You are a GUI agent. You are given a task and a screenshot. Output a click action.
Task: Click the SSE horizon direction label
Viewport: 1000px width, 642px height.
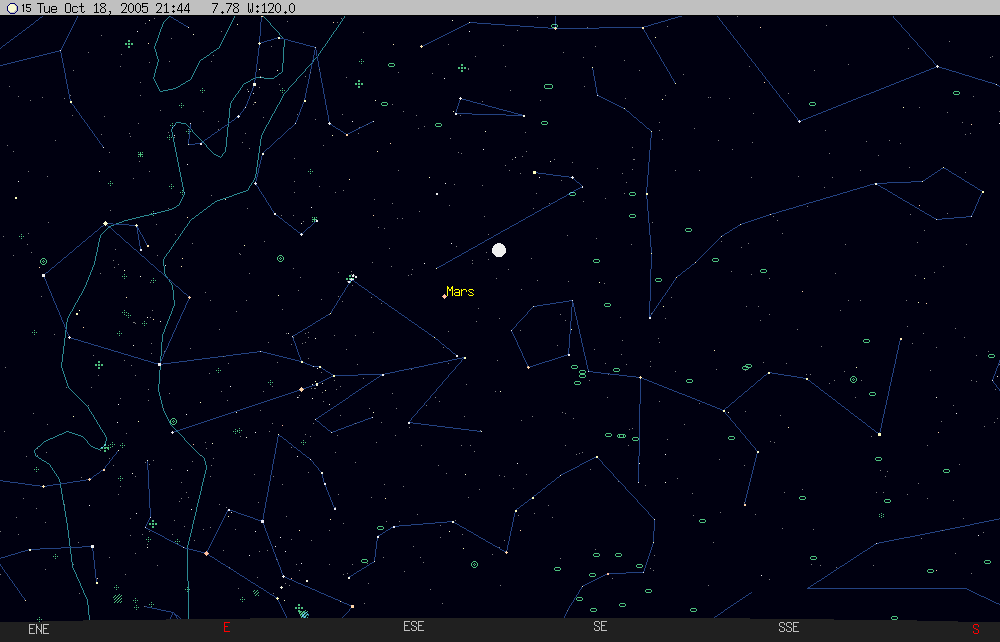point(789,628)
